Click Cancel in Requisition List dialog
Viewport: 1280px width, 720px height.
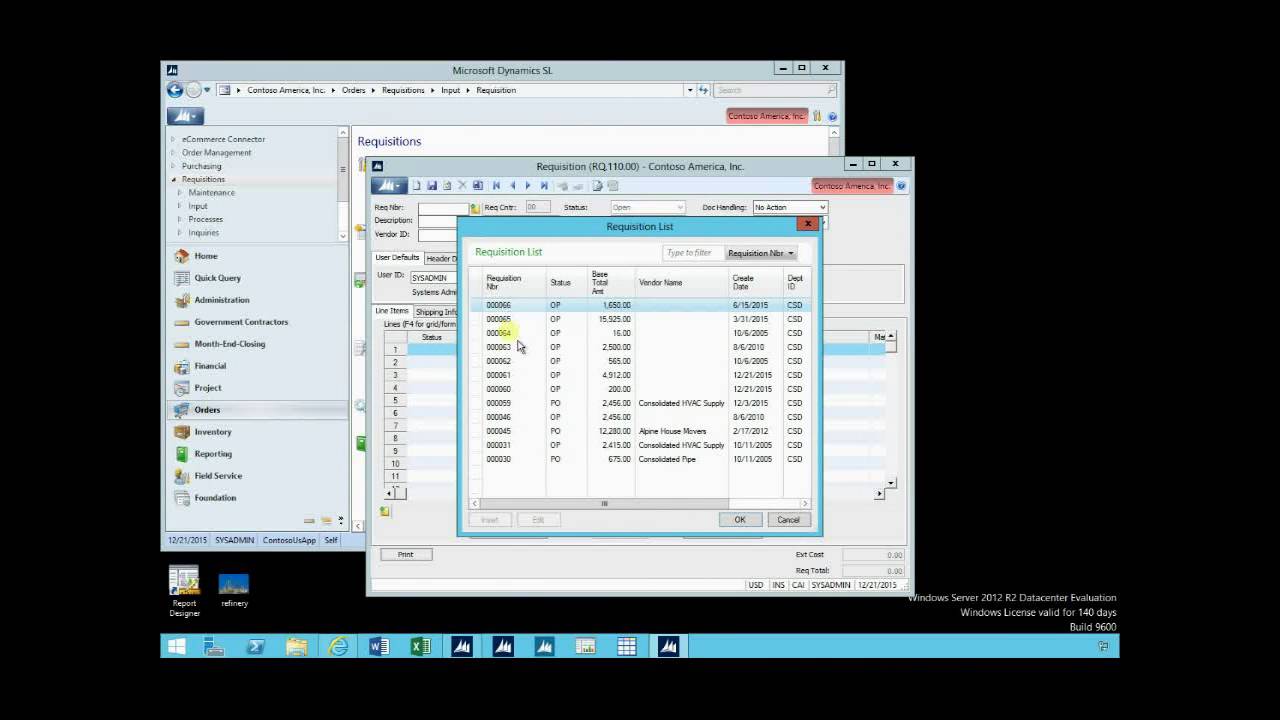(788, 519)
